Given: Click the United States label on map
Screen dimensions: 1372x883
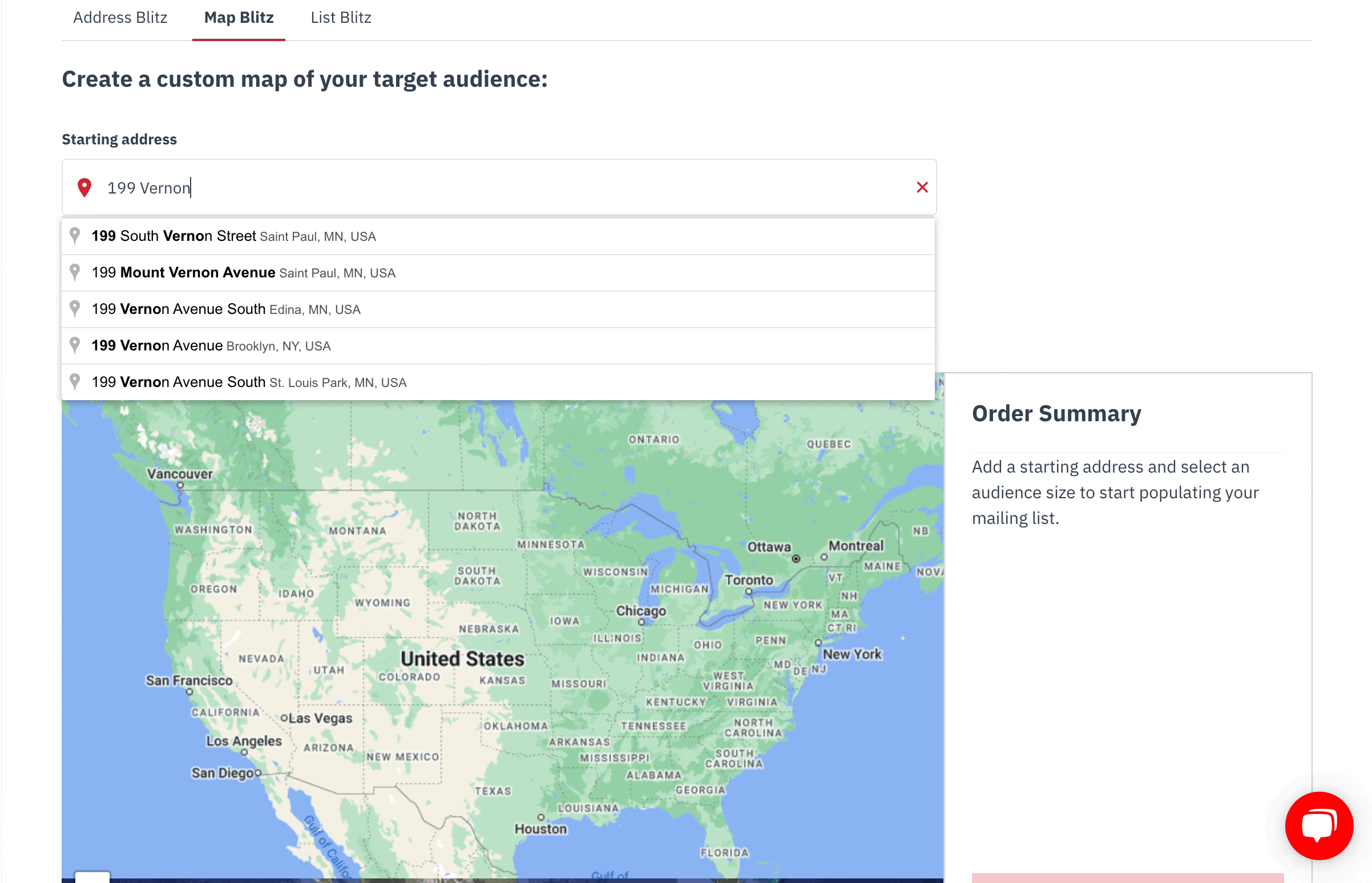Looking at the screenshot, I should click(x=462, y=659).
